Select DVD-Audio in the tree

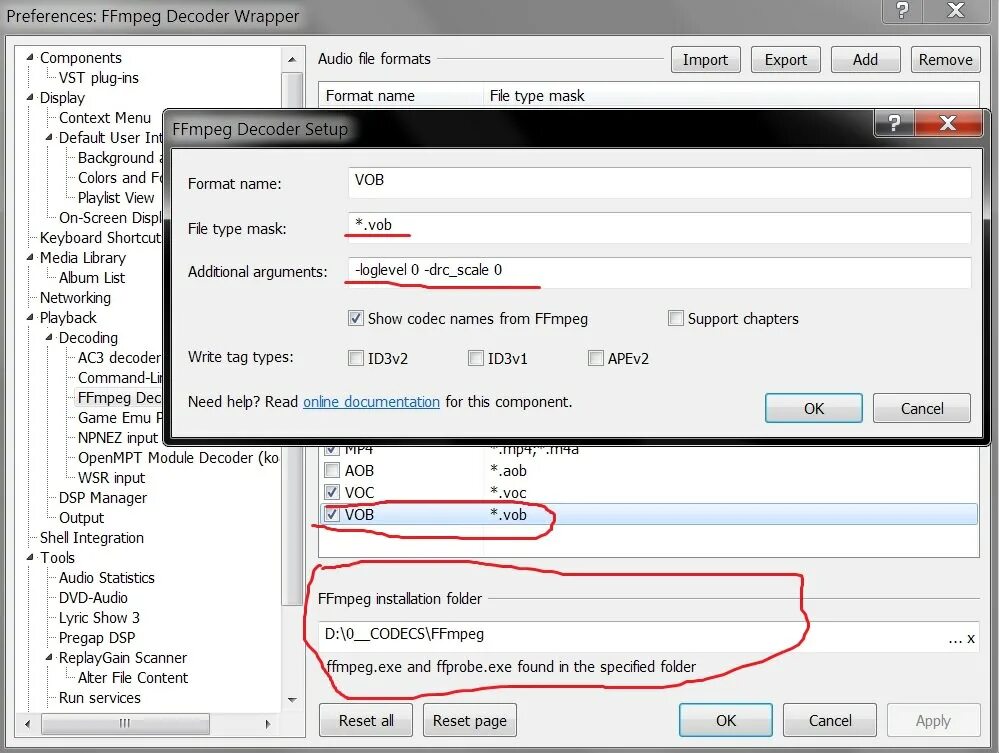pos(93,598)
